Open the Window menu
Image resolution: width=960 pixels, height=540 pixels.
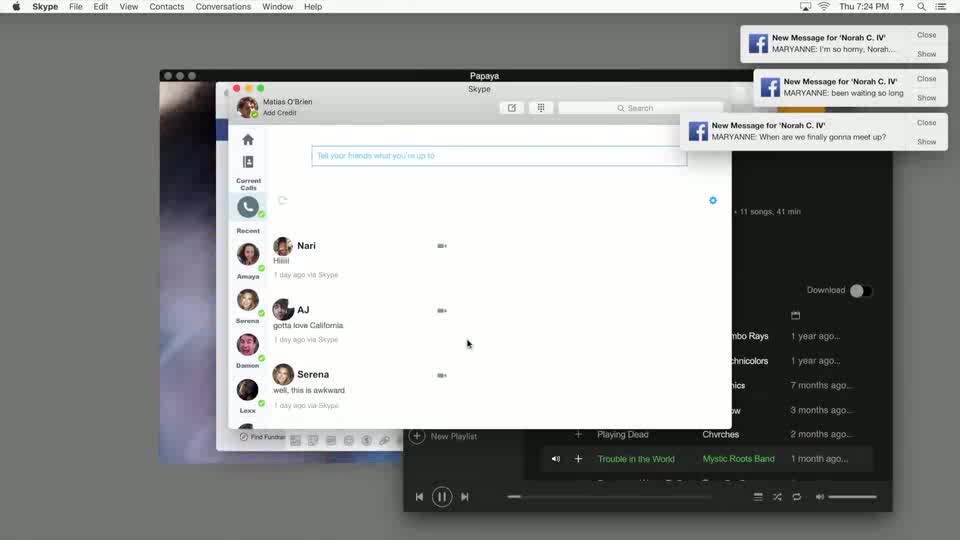click(x=277, y=7)
